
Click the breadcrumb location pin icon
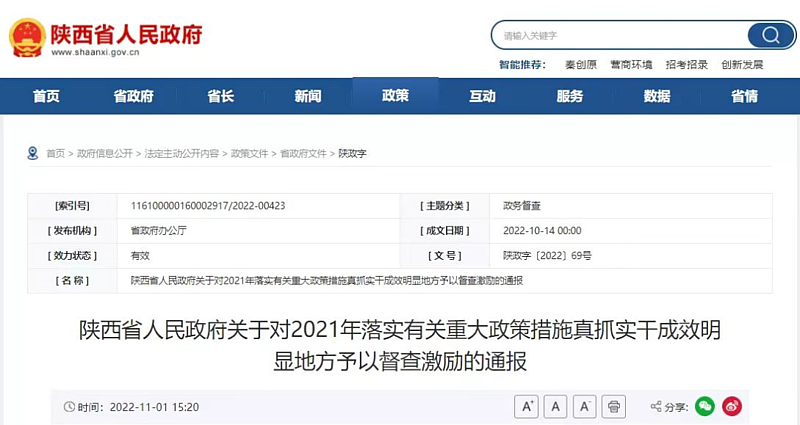click(33, 153)
